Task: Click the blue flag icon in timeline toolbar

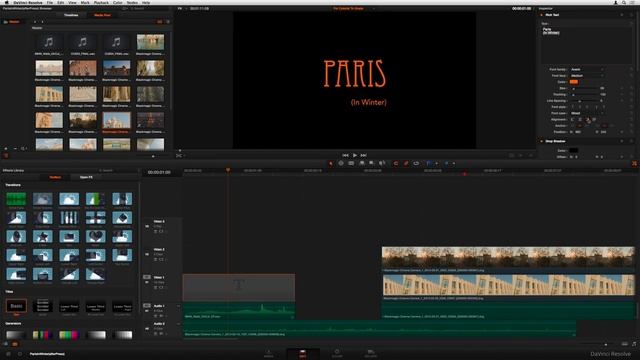Action: tap(429, 163)
